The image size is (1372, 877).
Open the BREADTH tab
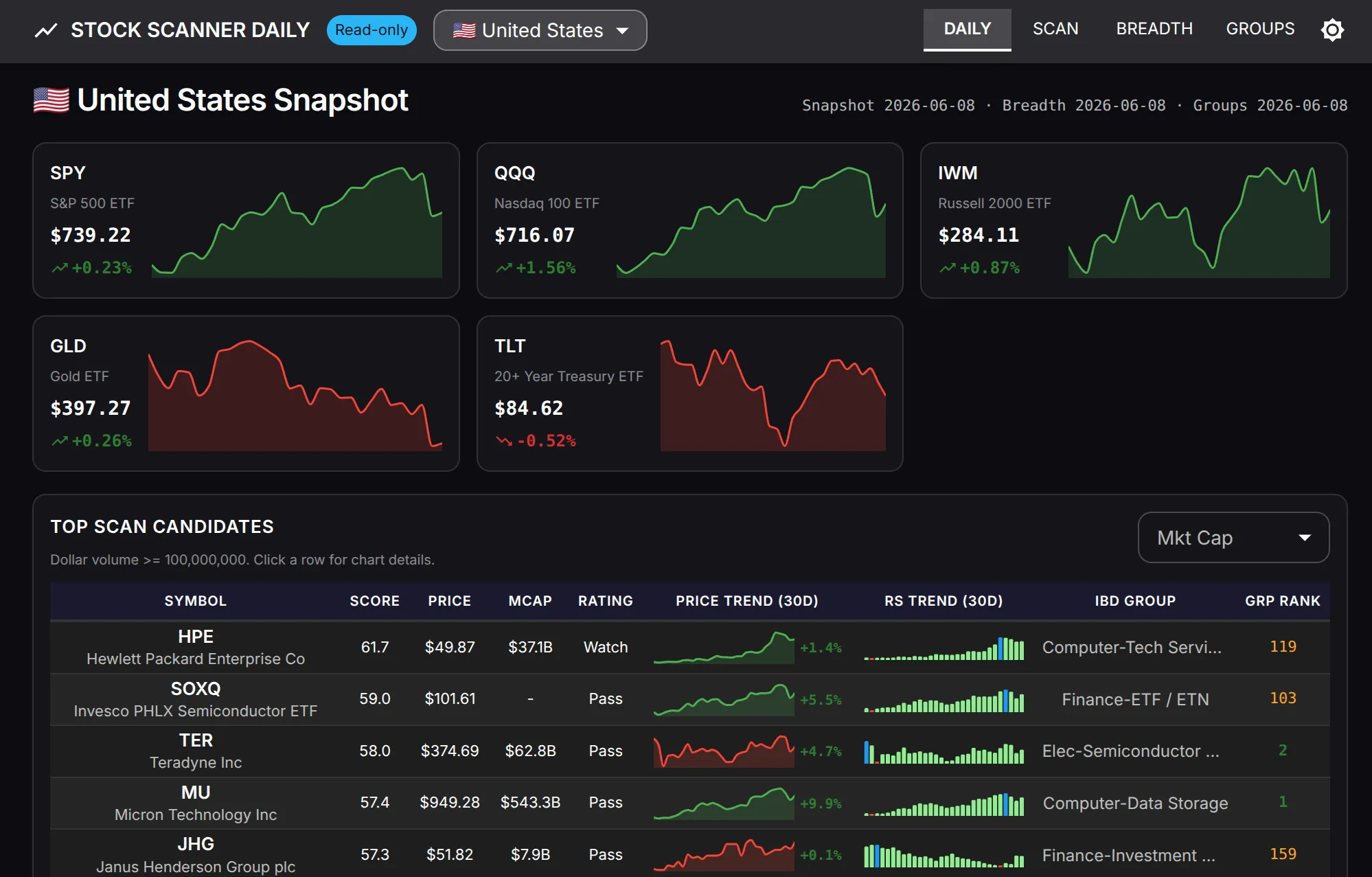click(x=1154, y=30)
